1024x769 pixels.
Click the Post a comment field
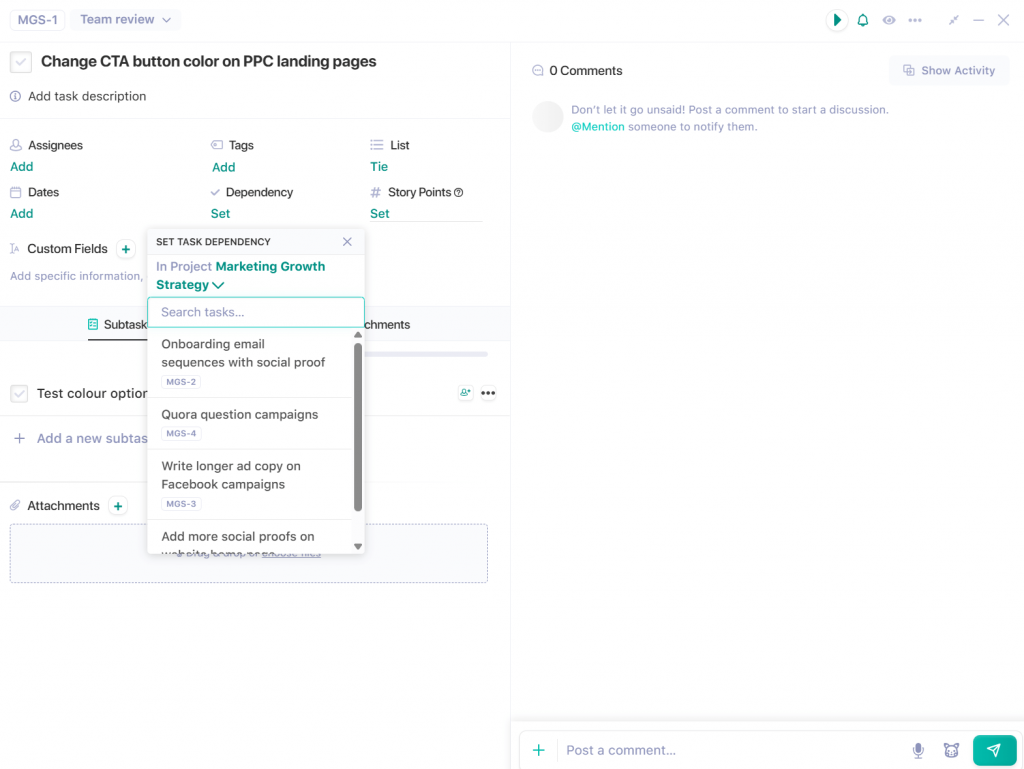click(x=731, y=750)
